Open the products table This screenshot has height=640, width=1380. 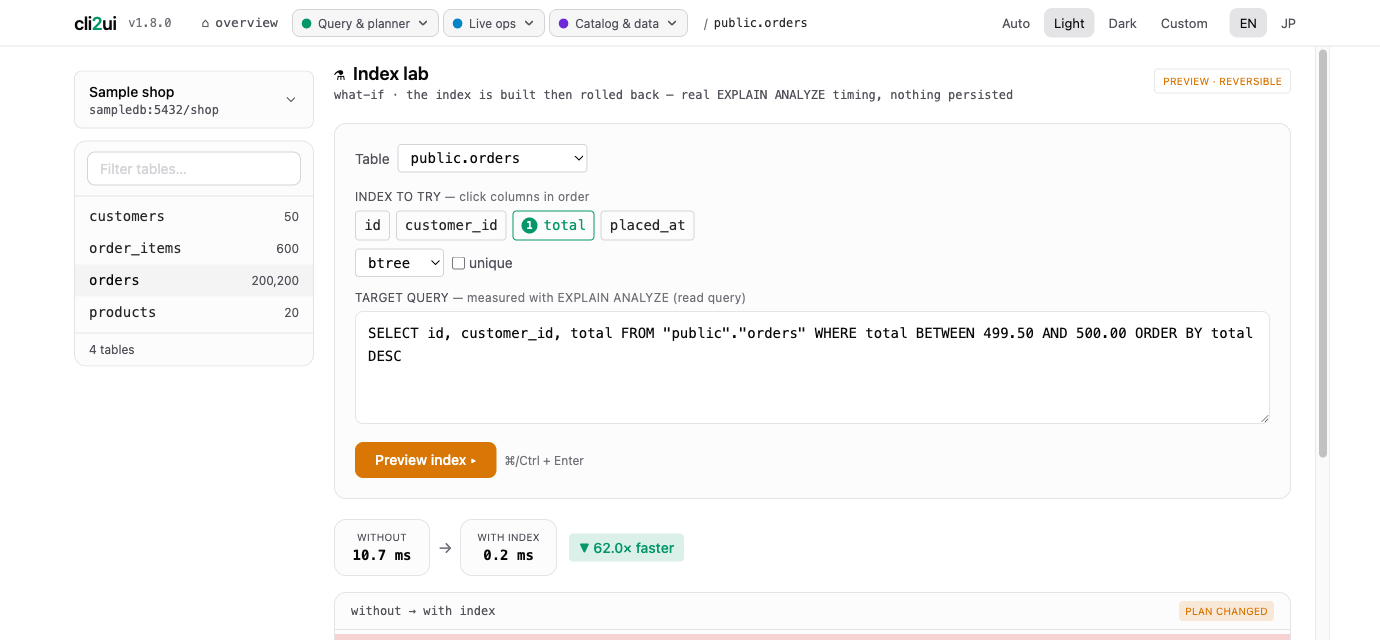click(x=194, y=312)
